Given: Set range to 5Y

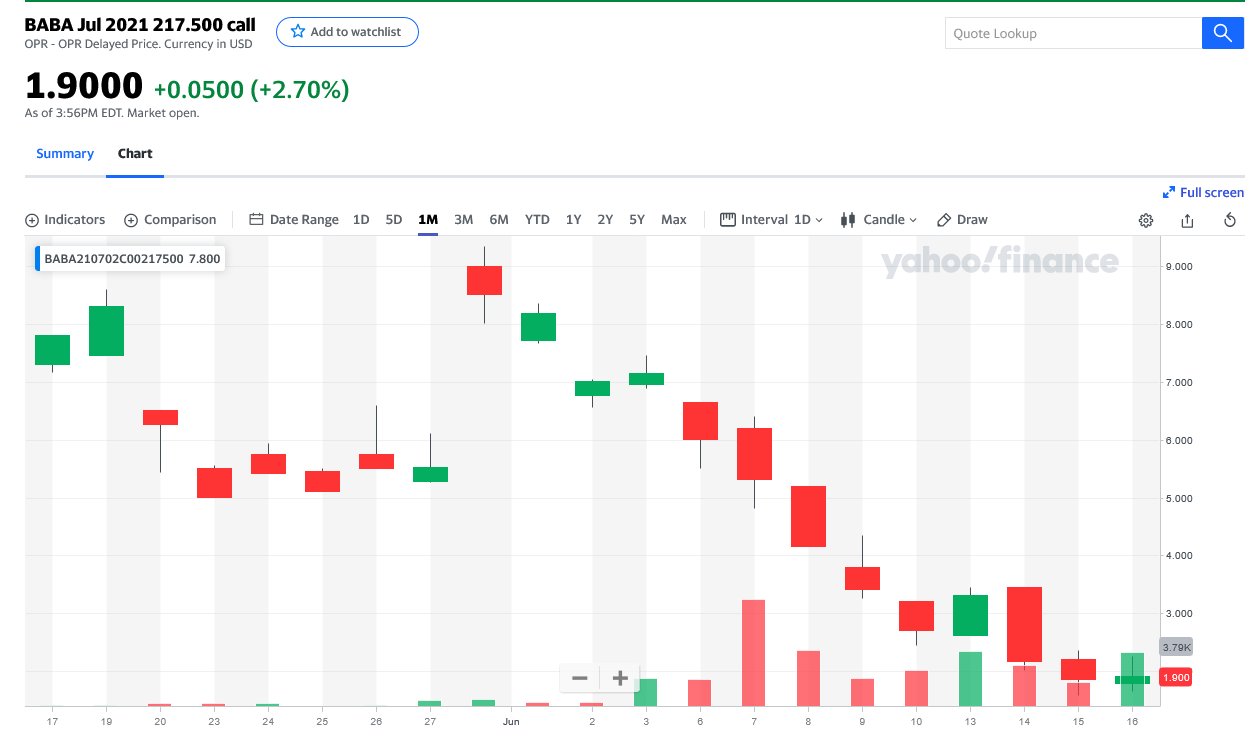Looking at the screenshot, I should [x=637, y=220].
